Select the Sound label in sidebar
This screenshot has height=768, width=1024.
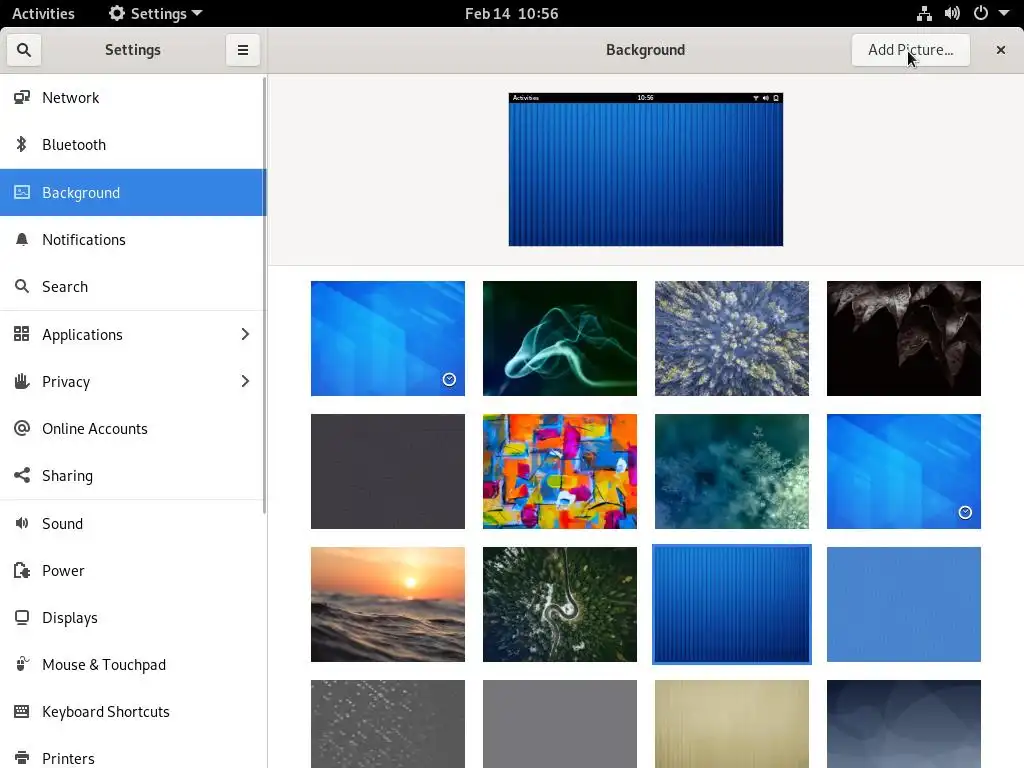tap(63, 523)
